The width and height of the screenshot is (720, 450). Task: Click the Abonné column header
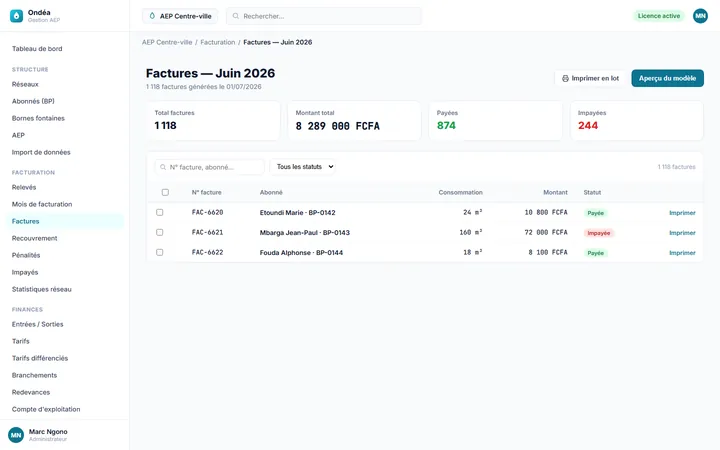tap(271, 192)
